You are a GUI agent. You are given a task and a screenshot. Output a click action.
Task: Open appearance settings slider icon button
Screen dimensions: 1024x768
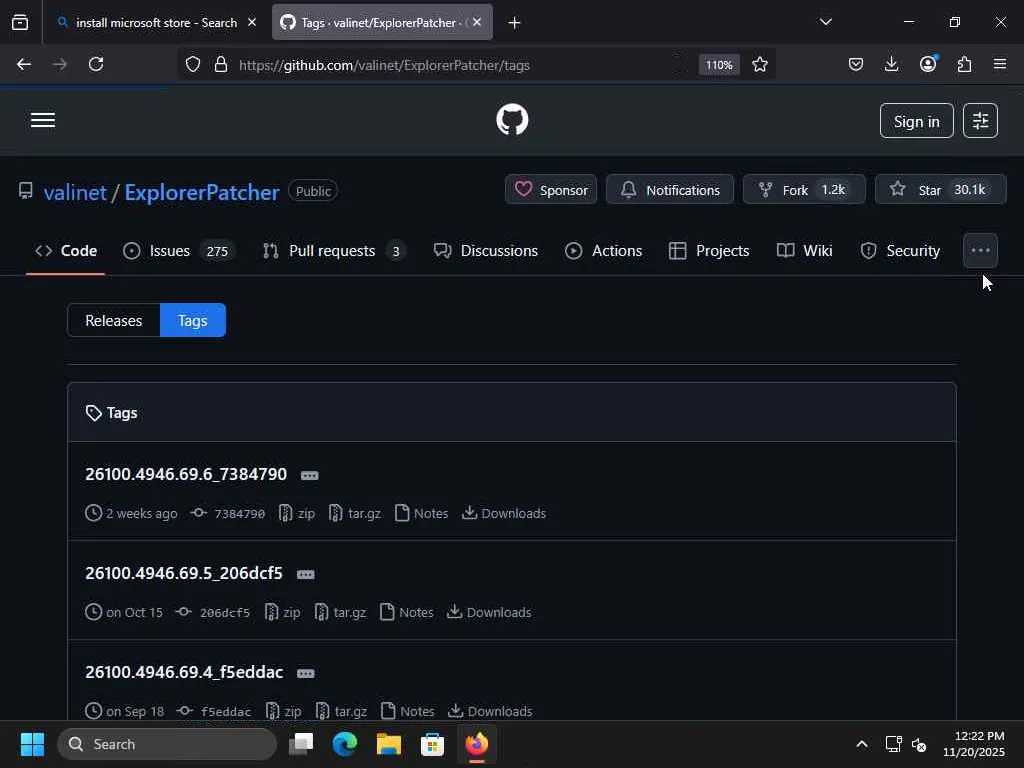point(980,121)
